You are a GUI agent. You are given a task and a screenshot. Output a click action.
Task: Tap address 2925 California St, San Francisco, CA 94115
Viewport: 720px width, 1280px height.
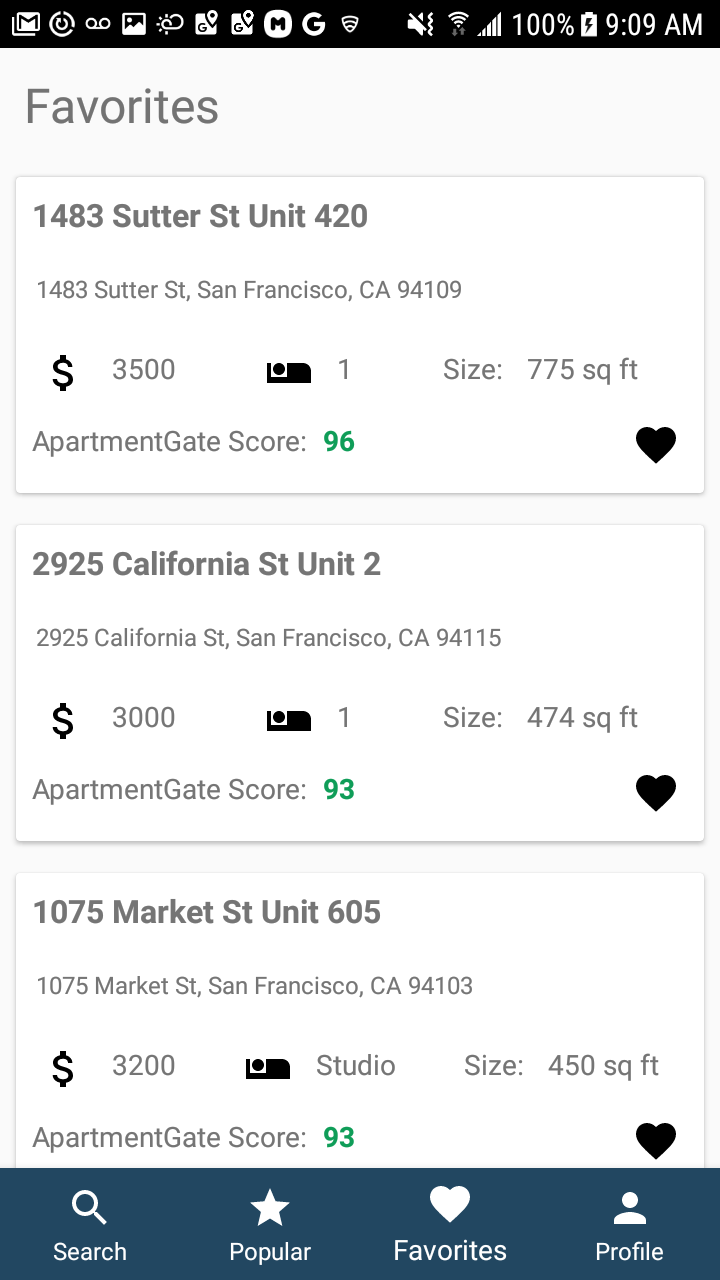(268, 638)
